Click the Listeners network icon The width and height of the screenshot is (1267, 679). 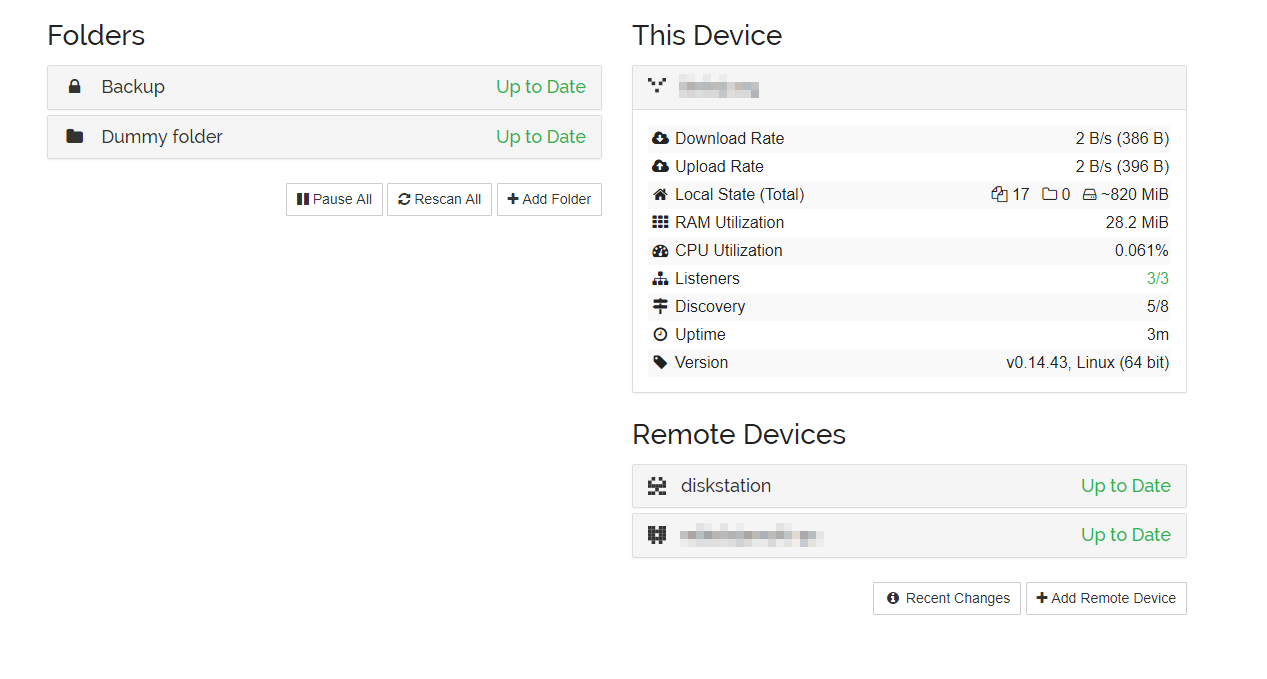point(660,278)
